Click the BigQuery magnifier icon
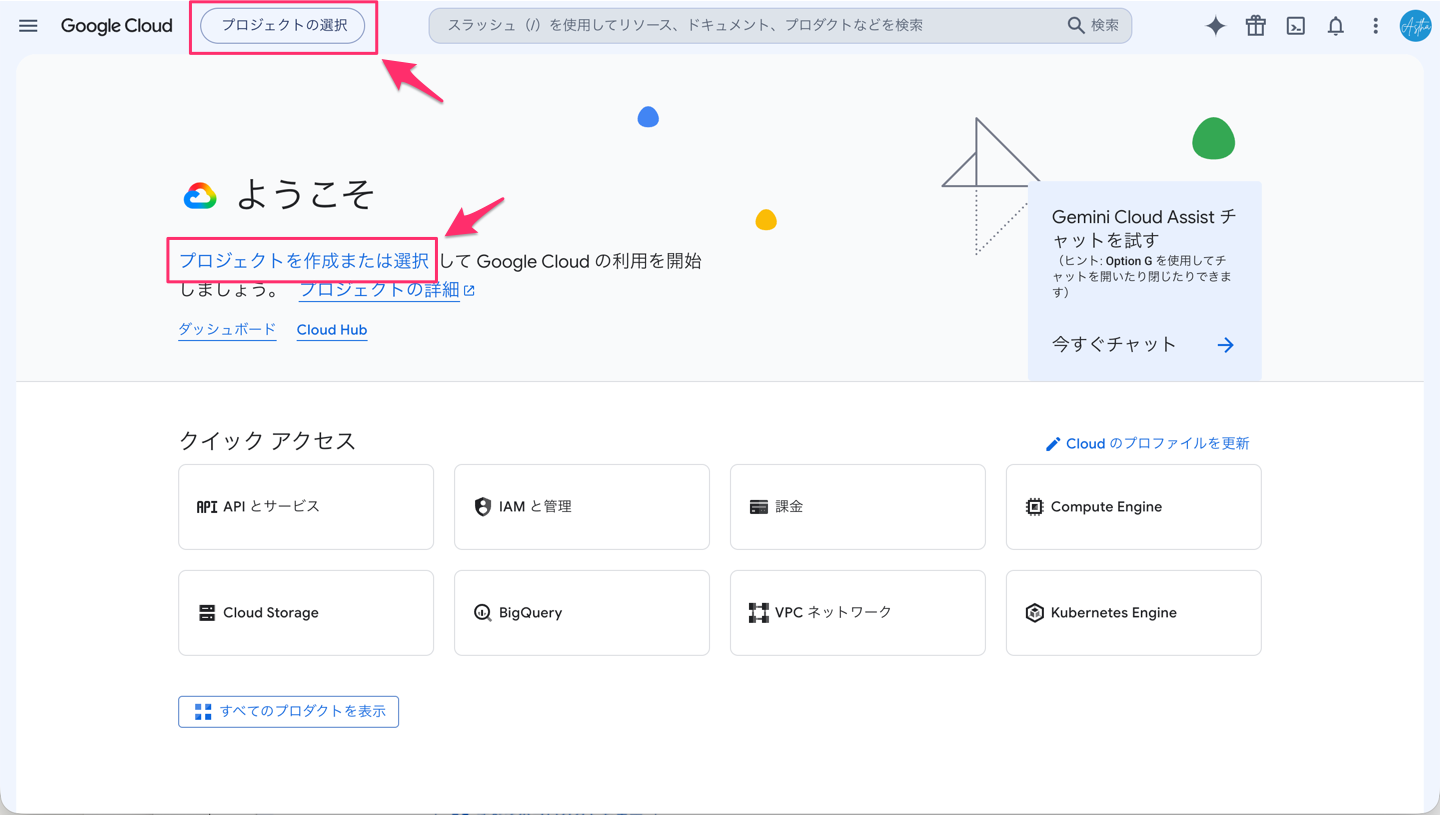Viewport: 1440px width, 815px height. pyautogui.click(x=482, y=613)
